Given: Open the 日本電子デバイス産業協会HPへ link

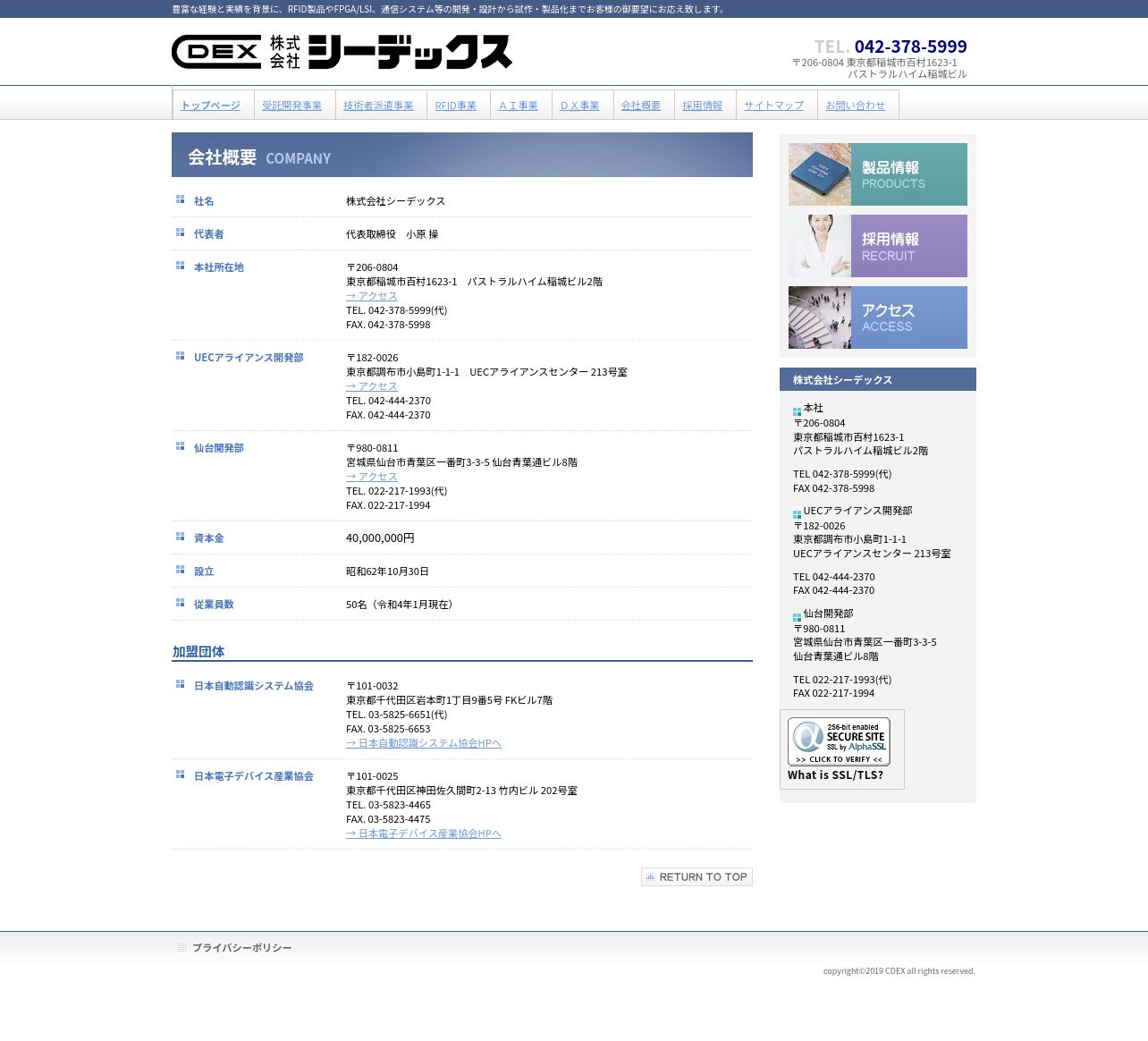Looking at the screenshot, I should [x=424, y=834].
